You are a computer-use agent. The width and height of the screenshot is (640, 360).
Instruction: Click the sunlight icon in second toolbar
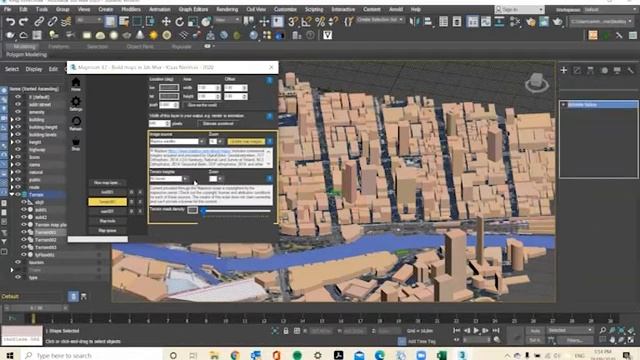coord(153,36)
